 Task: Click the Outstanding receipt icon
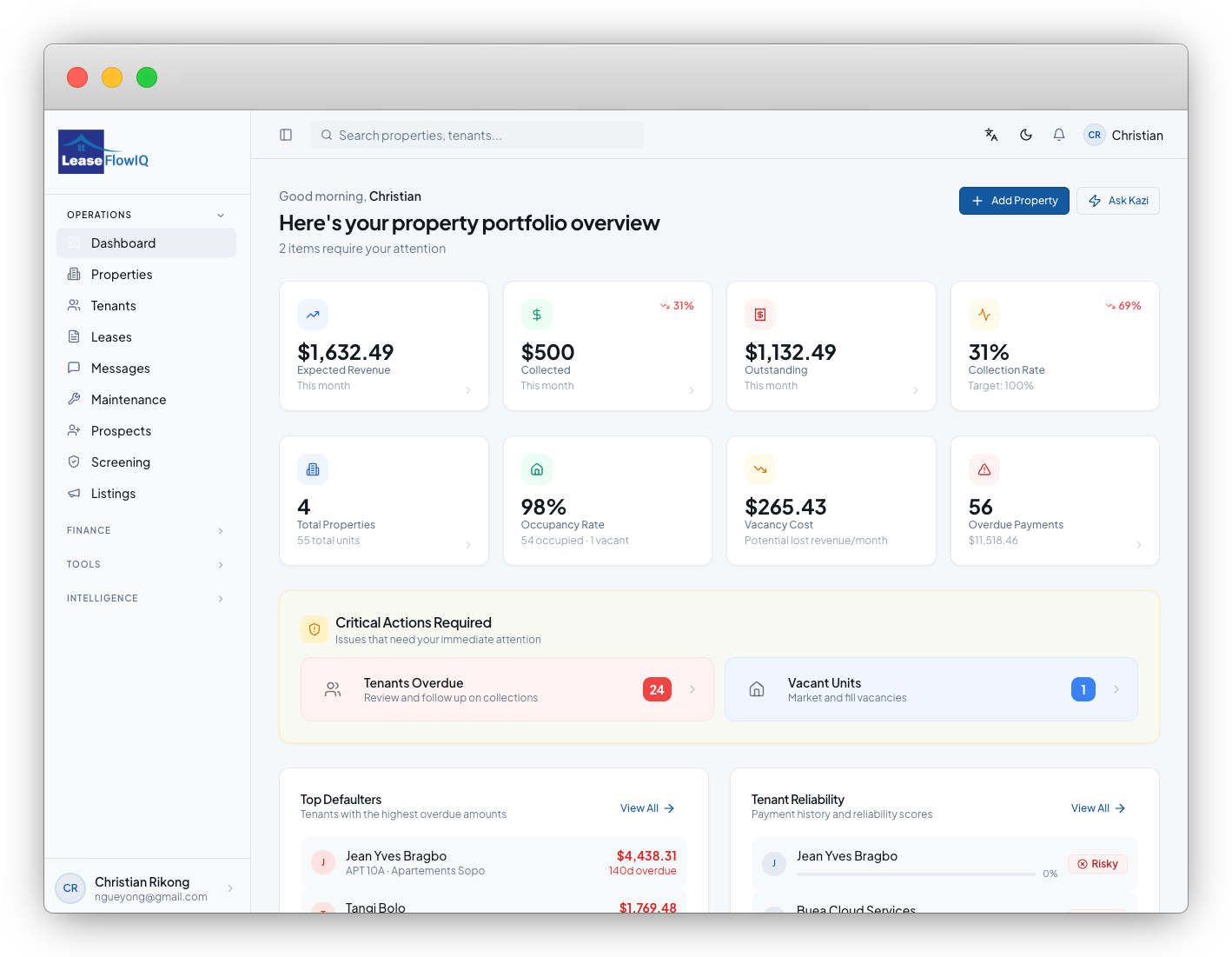760,315
